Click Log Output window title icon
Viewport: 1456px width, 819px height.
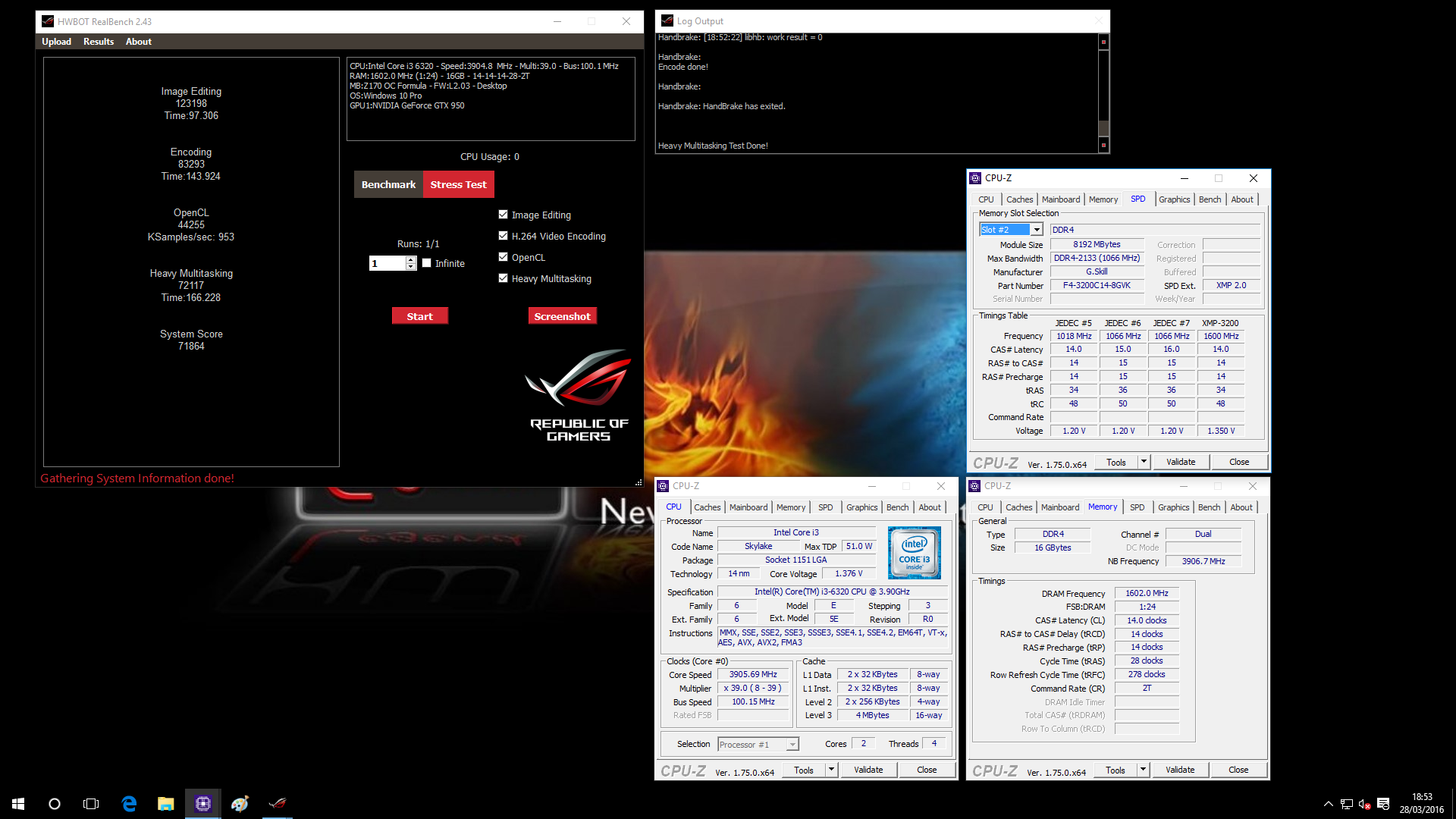(667, 20)
